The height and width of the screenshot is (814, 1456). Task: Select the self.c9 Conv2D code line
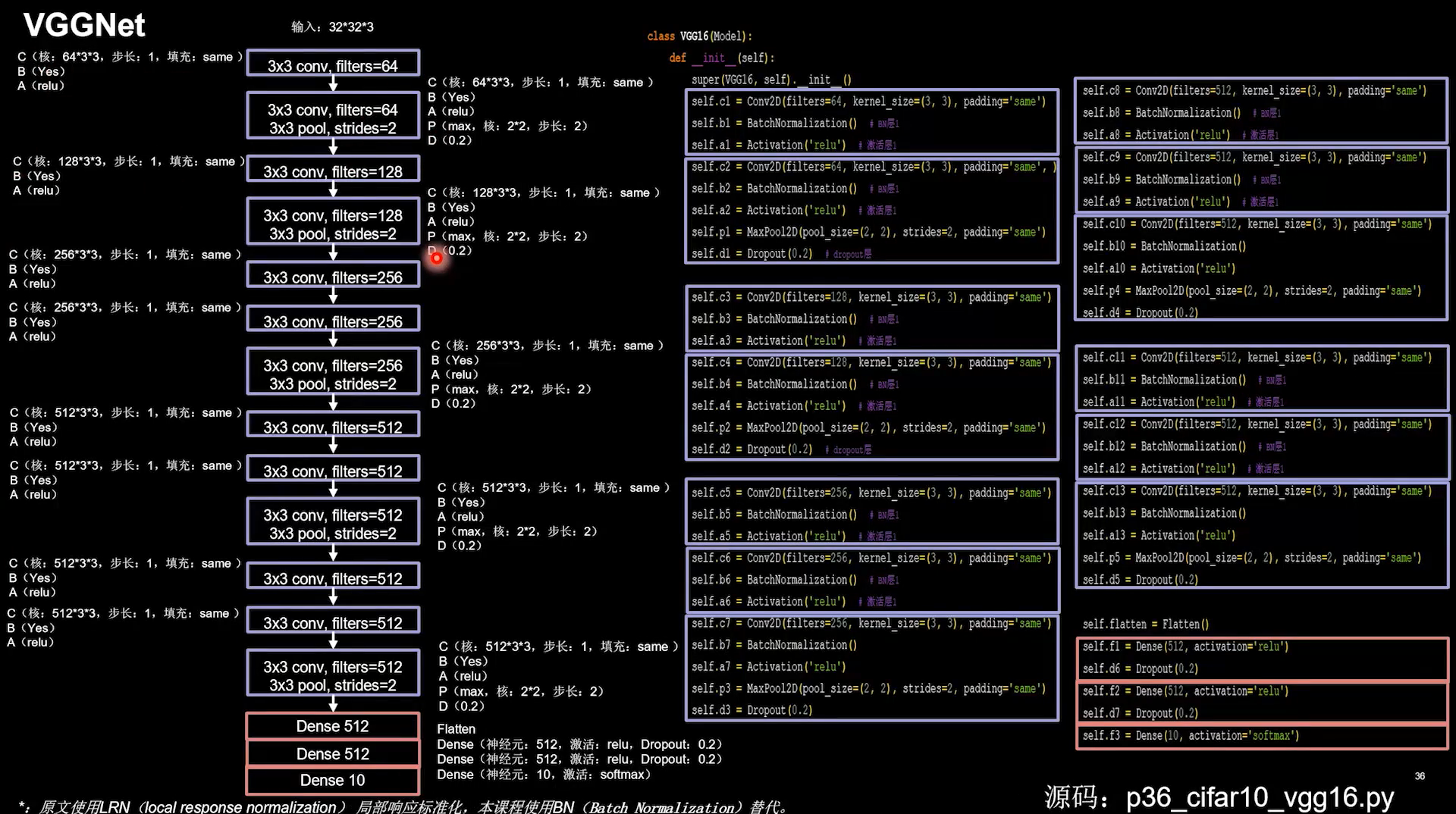[x=1254, y=158]
